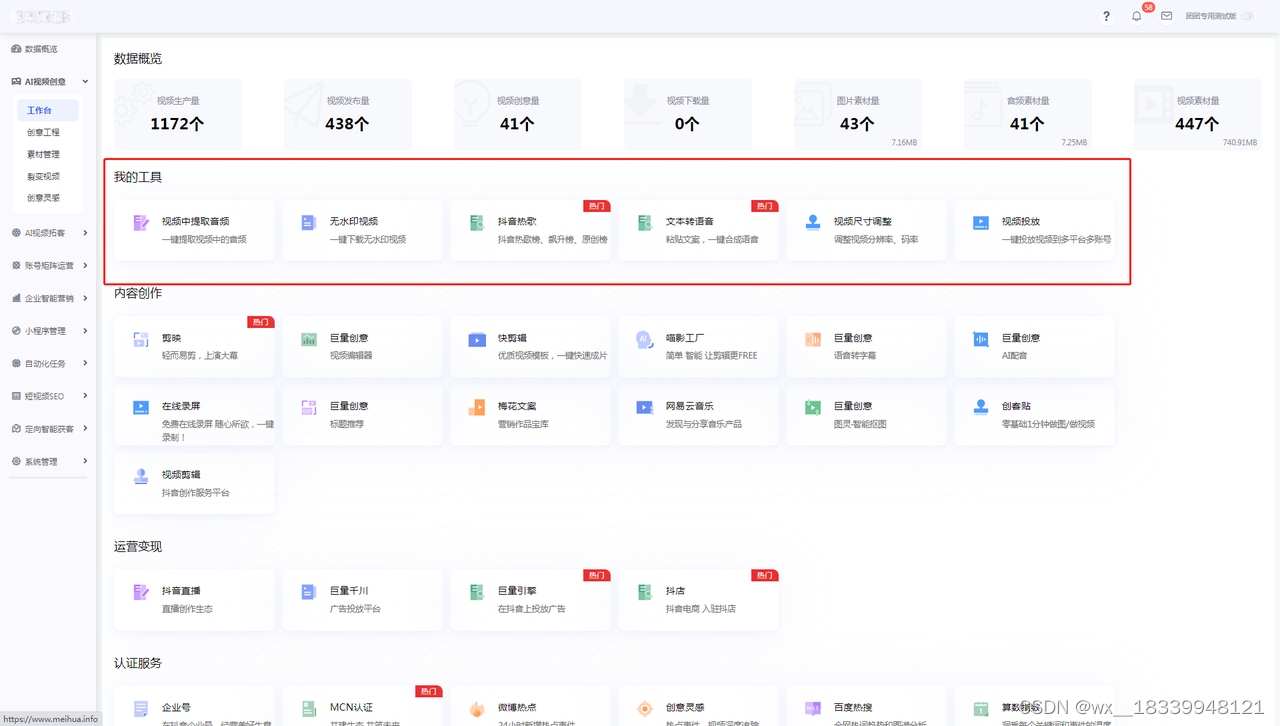Click the 图片素材量 43个 stat card

click(x=858, y=115)
